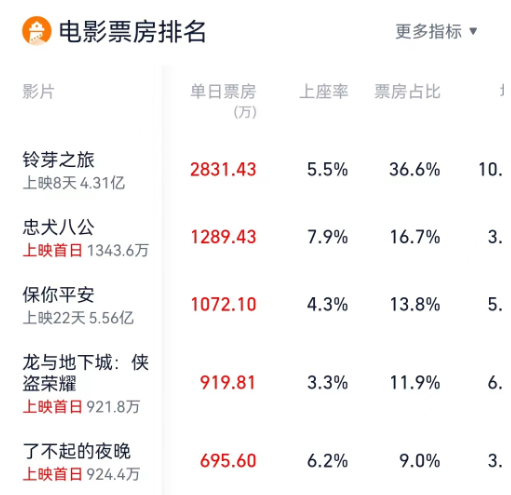Click the 919.81 box office figure
This screenshot has height=495, width=511.
tap(228, 382)
